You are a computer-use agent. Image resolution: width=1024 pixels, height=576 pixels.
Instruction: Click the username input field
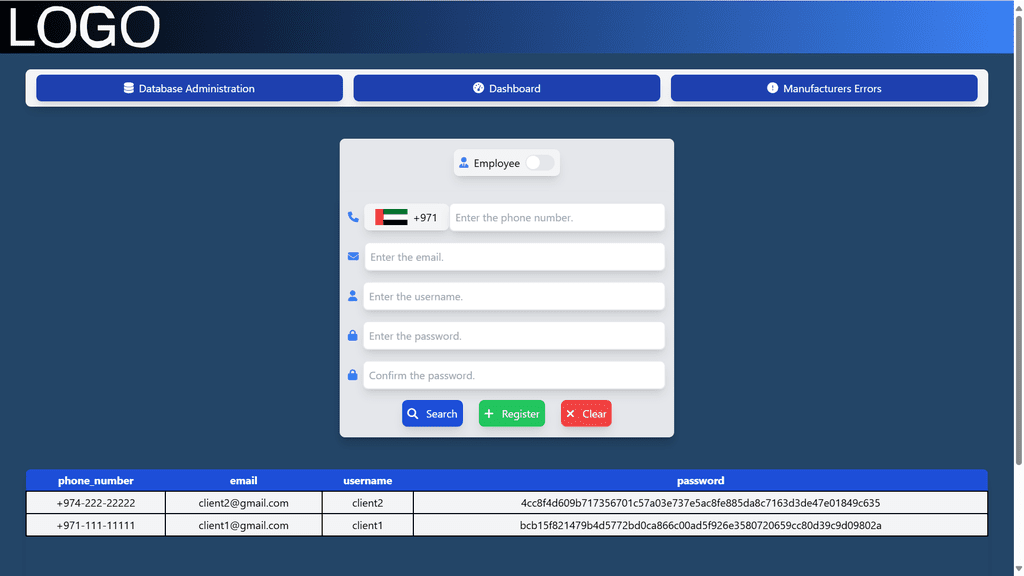(x=514, y=296)
